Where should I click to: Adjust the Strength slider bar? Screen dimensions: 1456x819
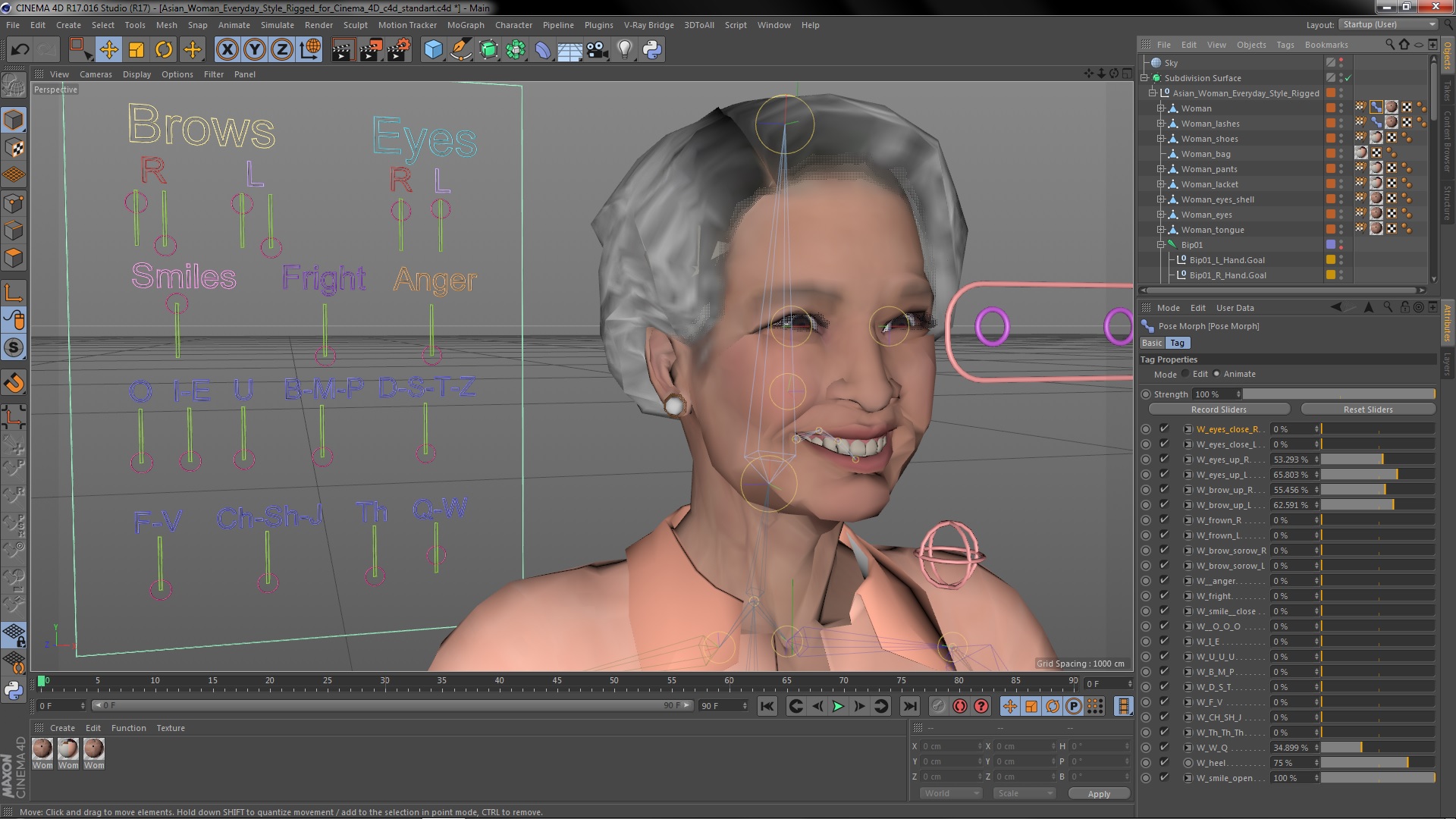pyautogui.click(x=1338, y=394)
